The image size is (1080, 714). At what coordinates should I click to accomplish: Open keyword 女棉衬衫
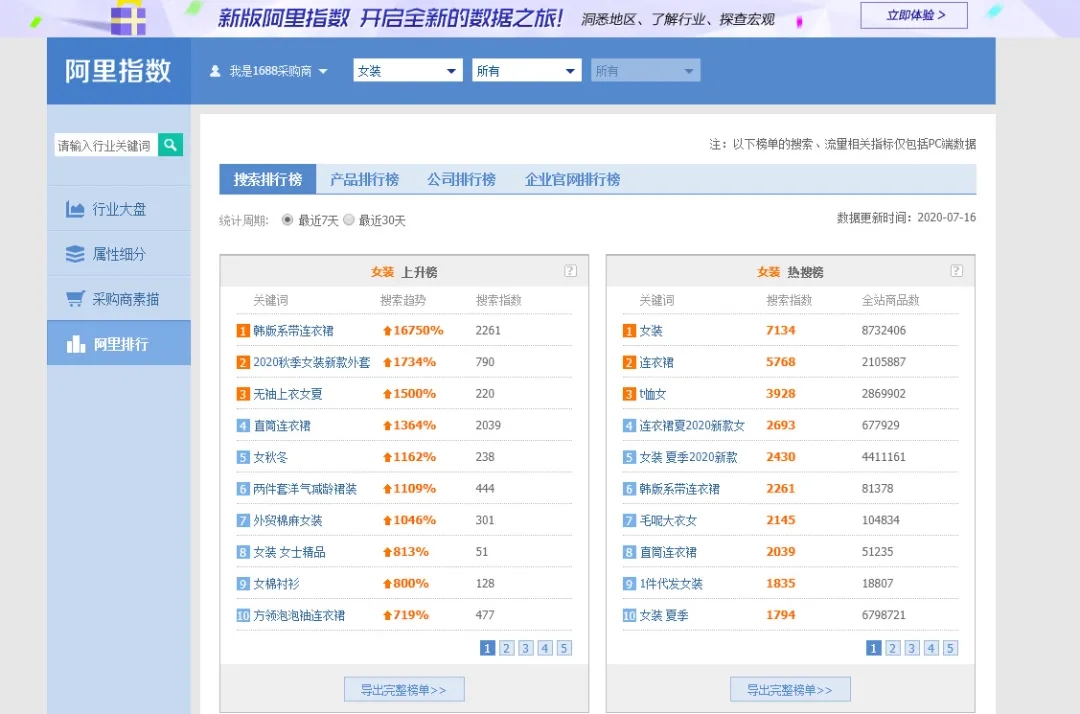click(276, 584)
